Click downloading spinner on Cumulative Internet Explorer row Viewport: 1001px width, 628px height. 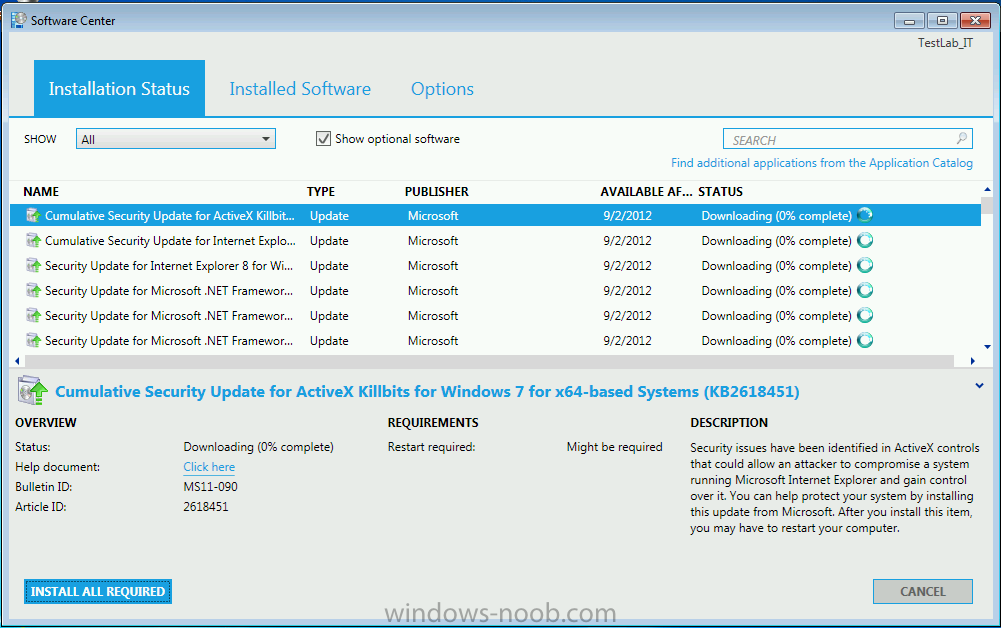[x=865, y=241]
